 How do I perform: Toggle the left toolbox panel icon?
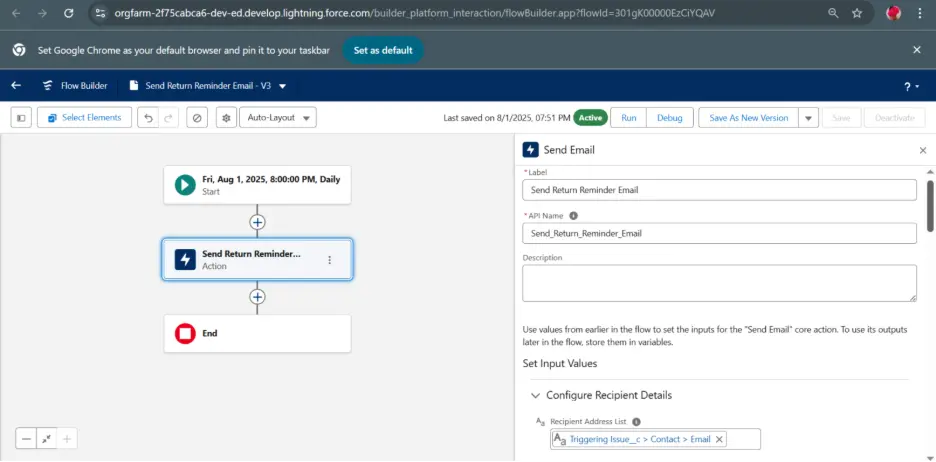(x=22, y=118)
